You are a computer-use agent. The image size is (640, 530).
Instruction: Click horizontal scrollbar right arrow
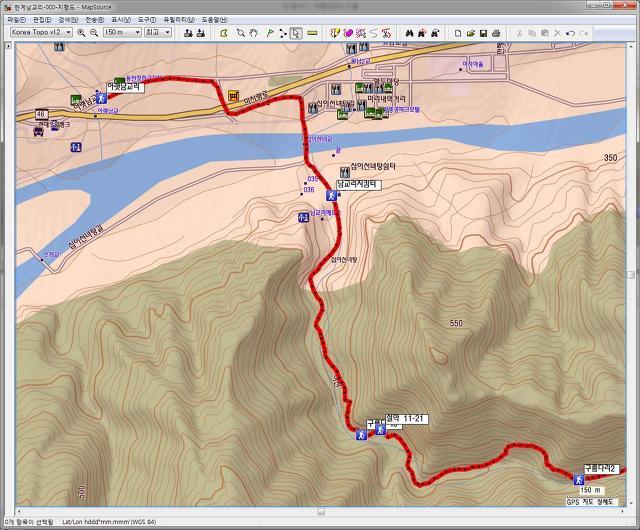coord(622,512)
